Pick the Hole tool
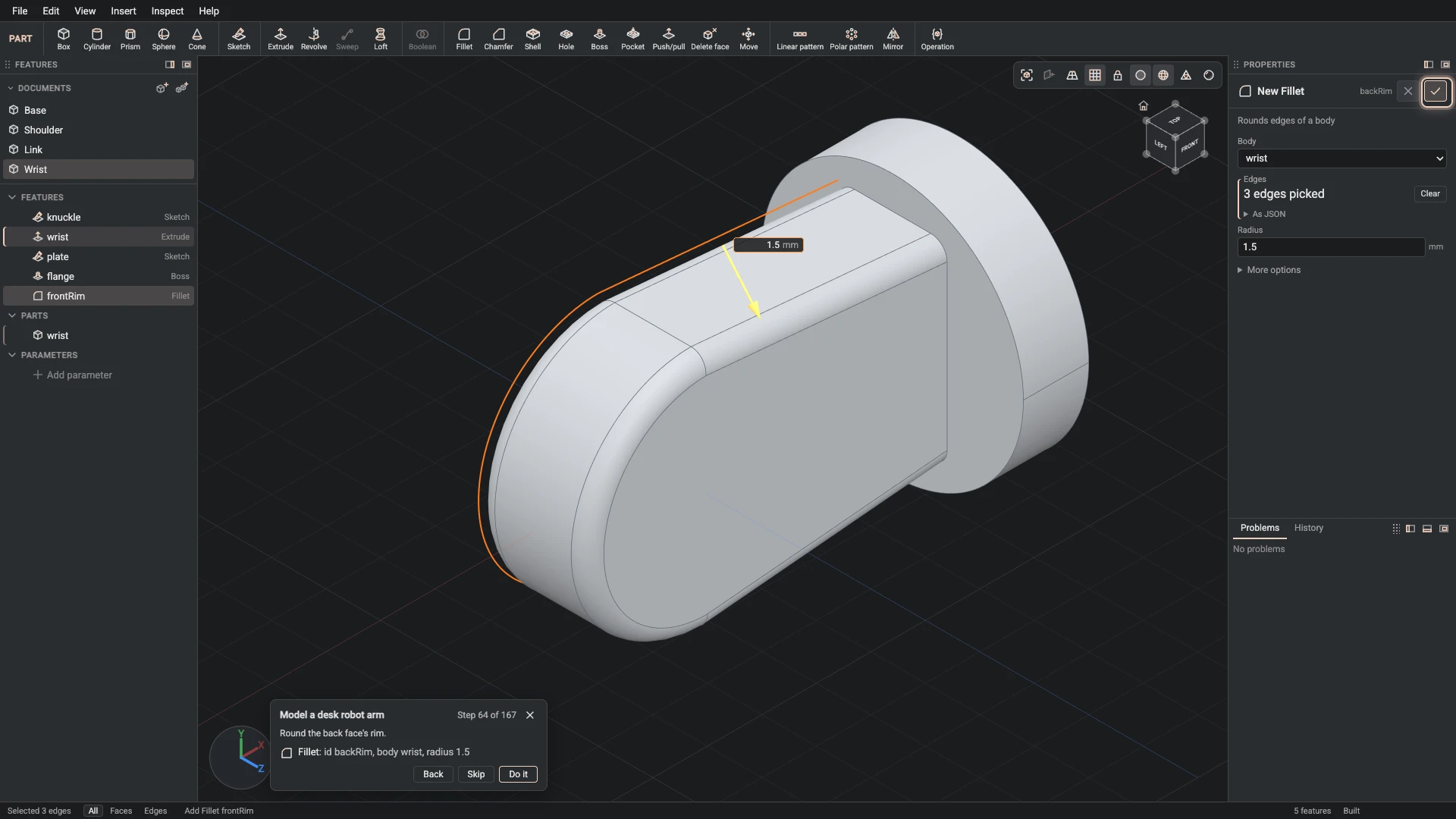The width and height of the screenshot is (1456, 819). coord(566,39)
